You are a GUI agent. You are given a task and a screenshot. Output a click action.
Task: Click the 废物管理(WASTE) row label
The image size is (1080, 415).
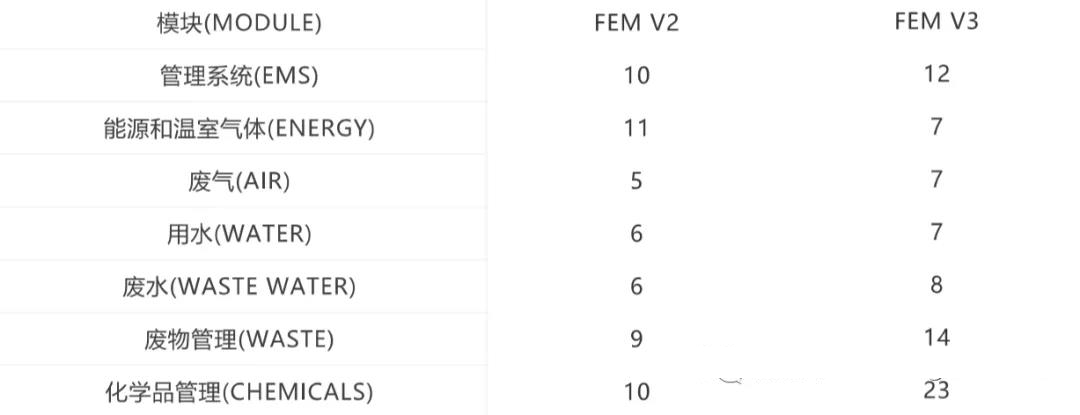click(x=239, y=339)
